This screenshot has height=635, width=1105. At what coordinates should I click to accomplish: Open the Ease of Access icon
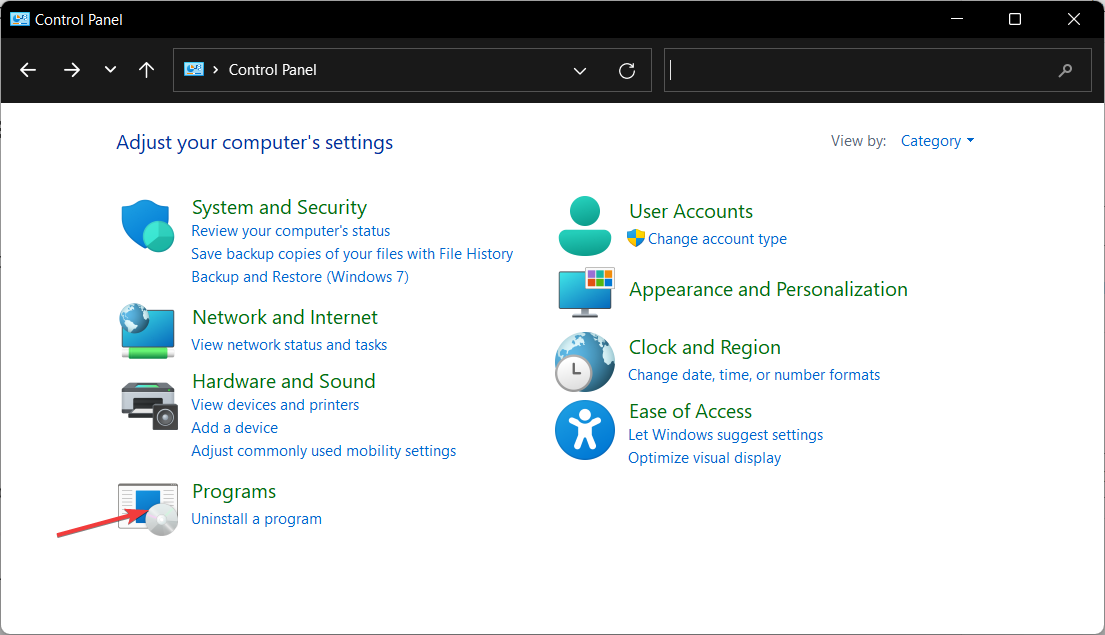[584, 430]
